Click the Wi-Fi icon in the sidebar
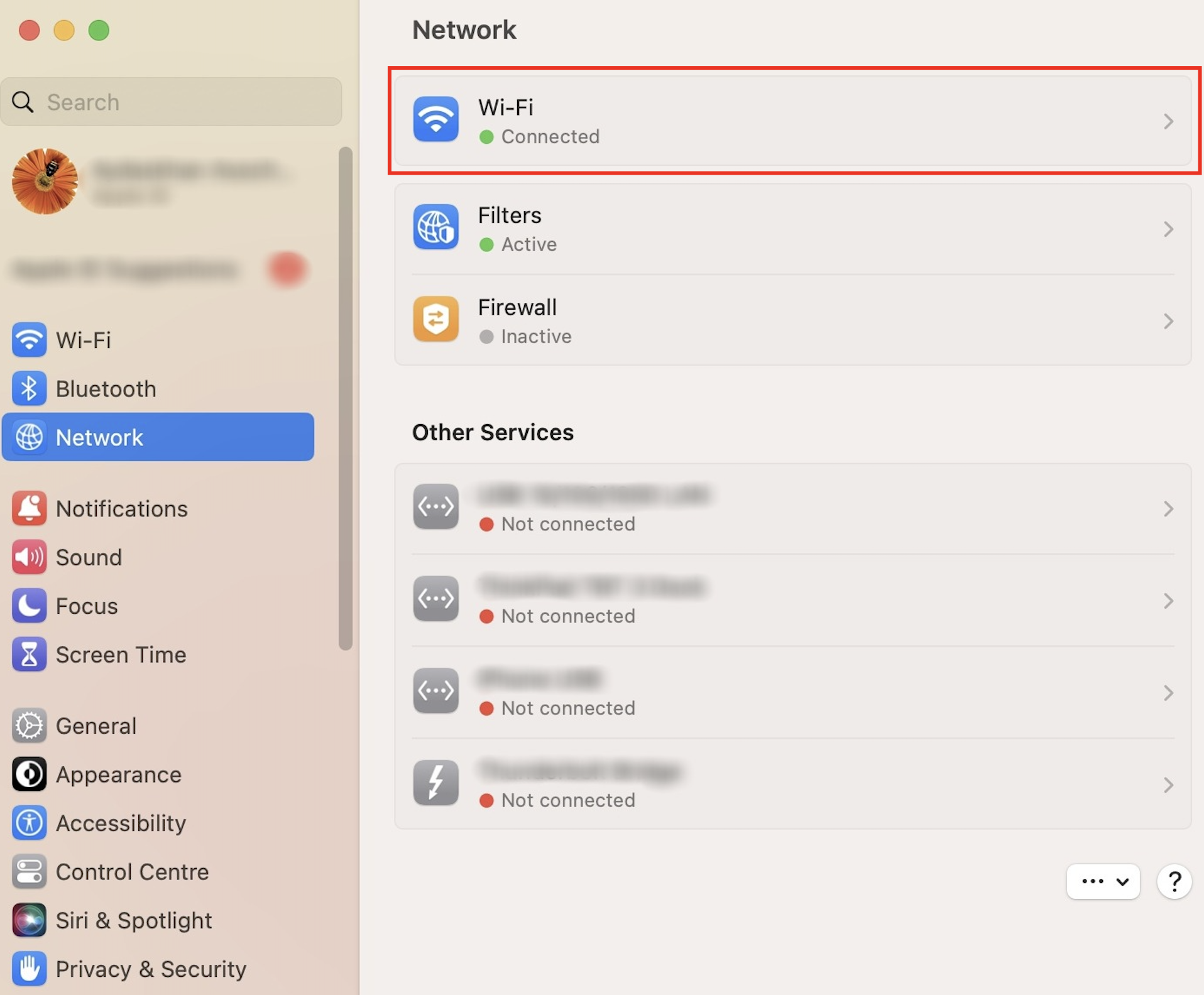This screenshot has width=1204, height=995. 29,340
